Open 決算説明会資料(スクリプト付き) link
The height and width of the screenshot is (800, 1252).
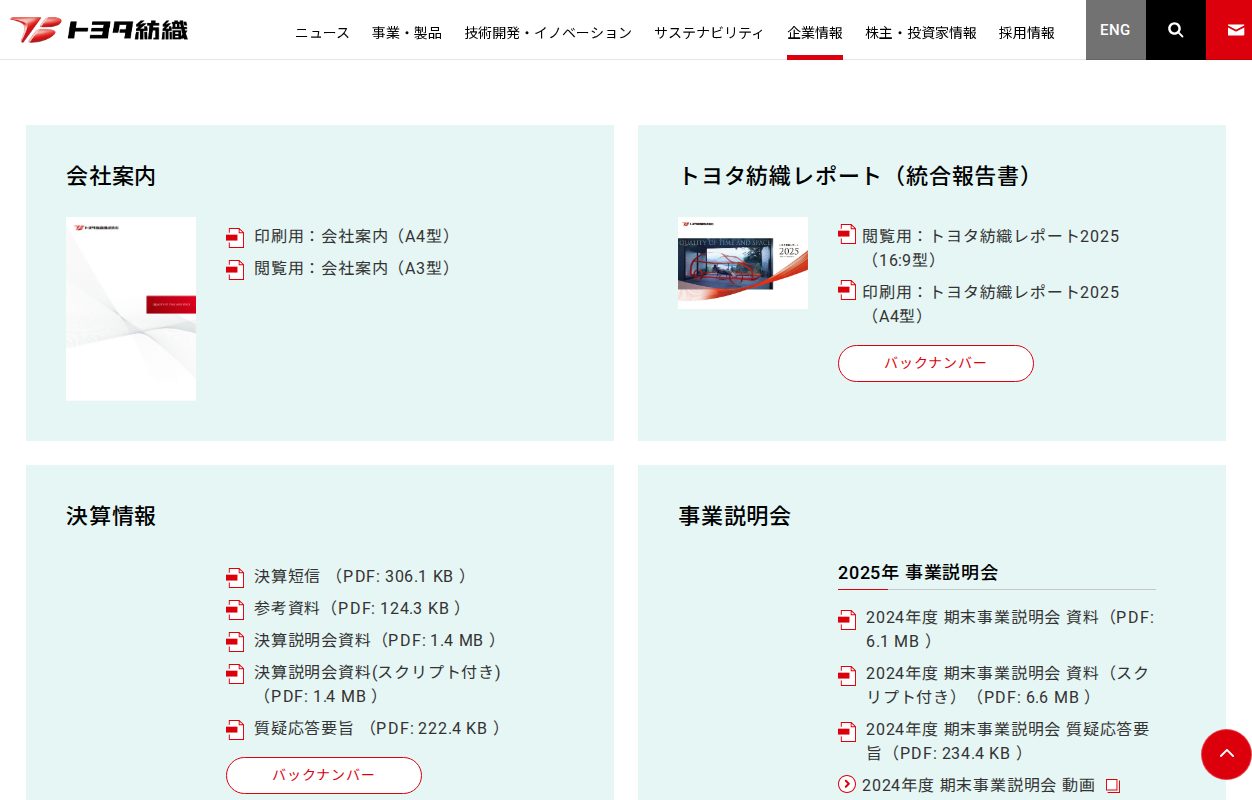pos(378,685)
